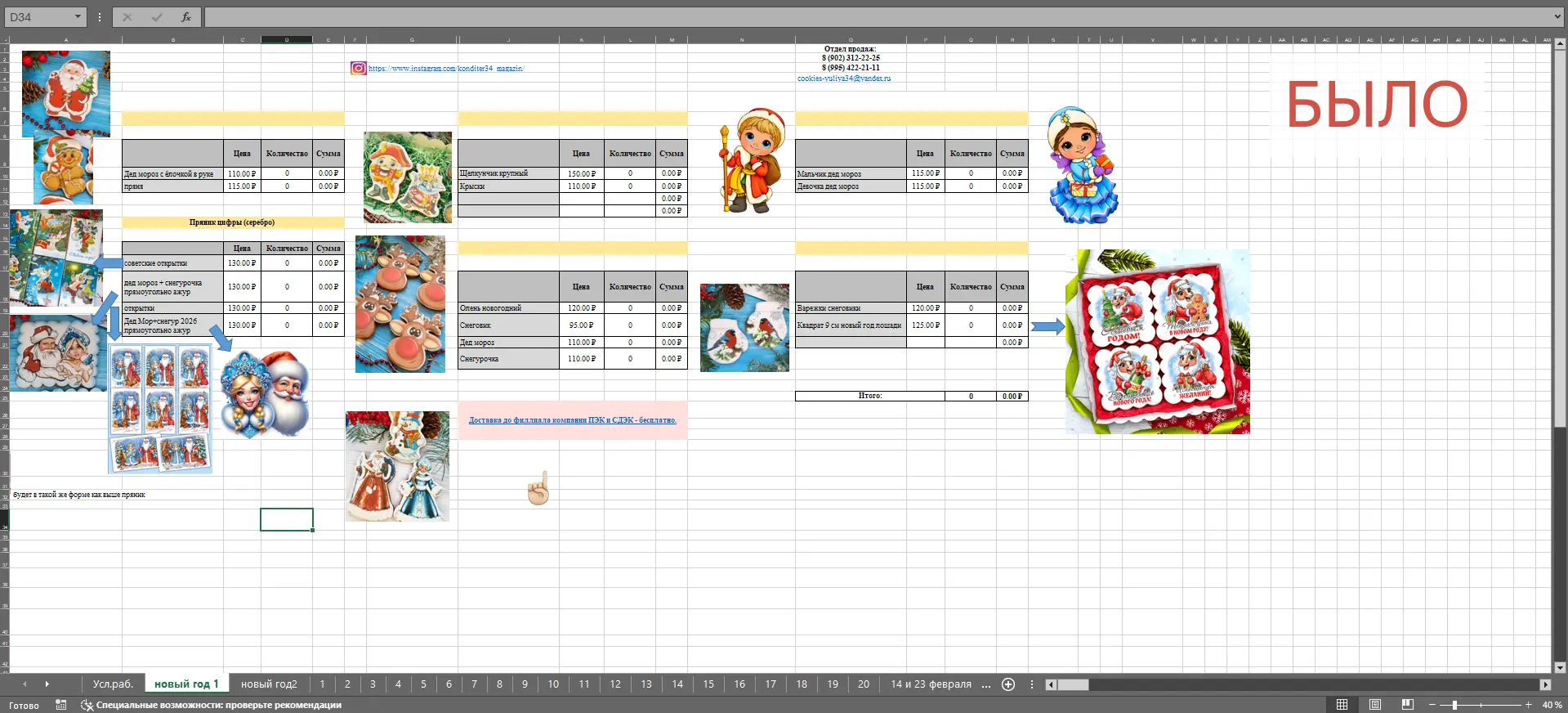The width and height of the screenshot is (1568, 713).
Task: Switch to sheet tab 10
Action: pyautogui.click(x=553, y=684)
